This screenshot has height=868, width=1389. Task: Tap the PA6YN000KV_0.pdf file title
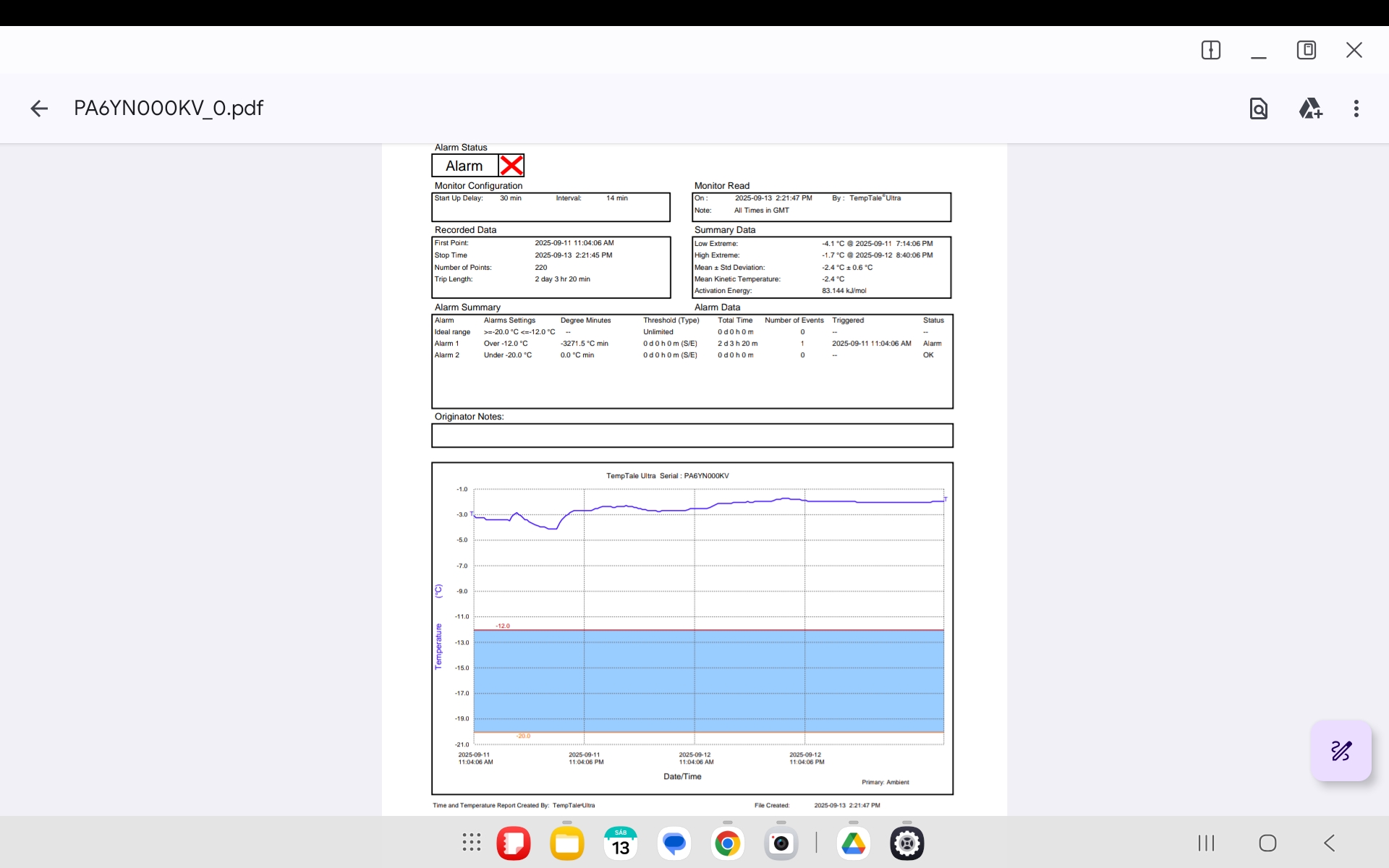pos(169,109)
